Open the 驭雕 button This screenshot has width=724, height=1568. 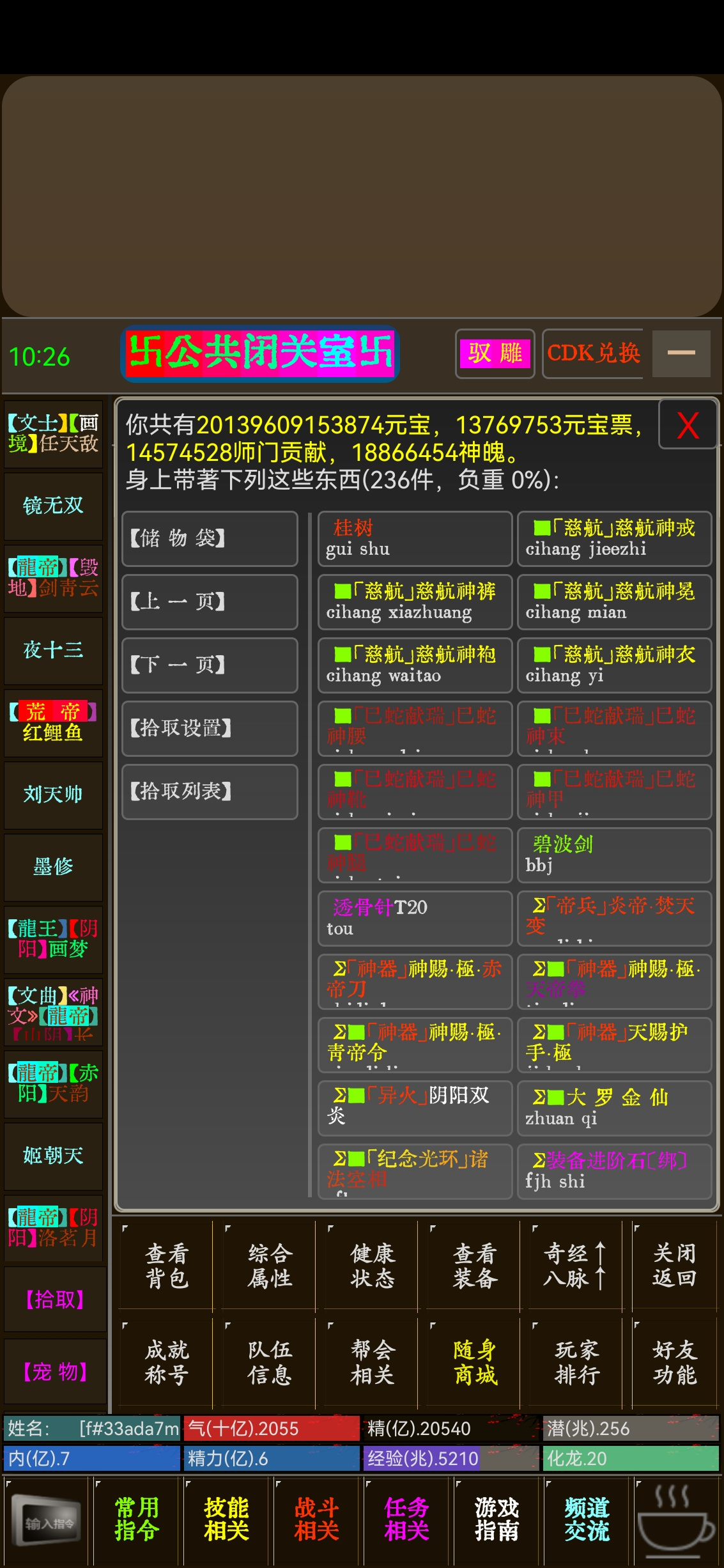[495, 353]
